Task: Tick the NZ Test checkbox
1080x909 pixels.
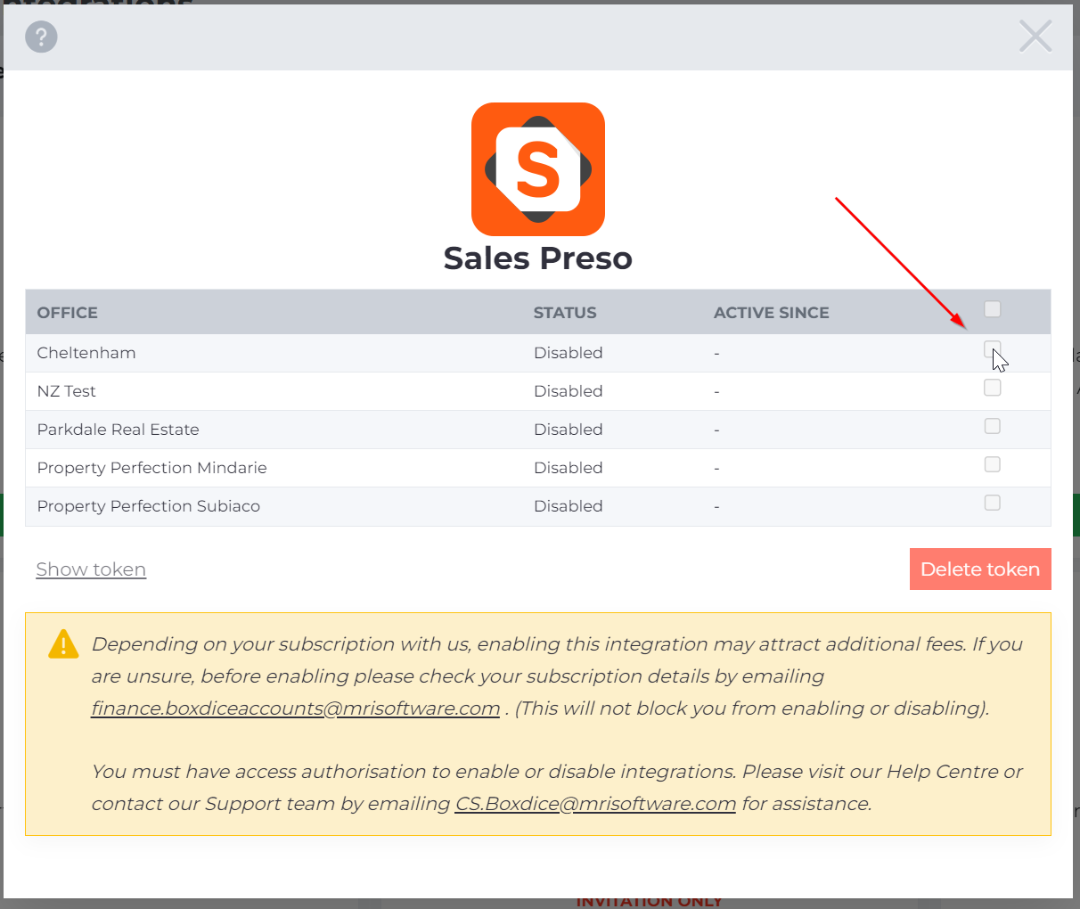Action: tap(993, 388)
